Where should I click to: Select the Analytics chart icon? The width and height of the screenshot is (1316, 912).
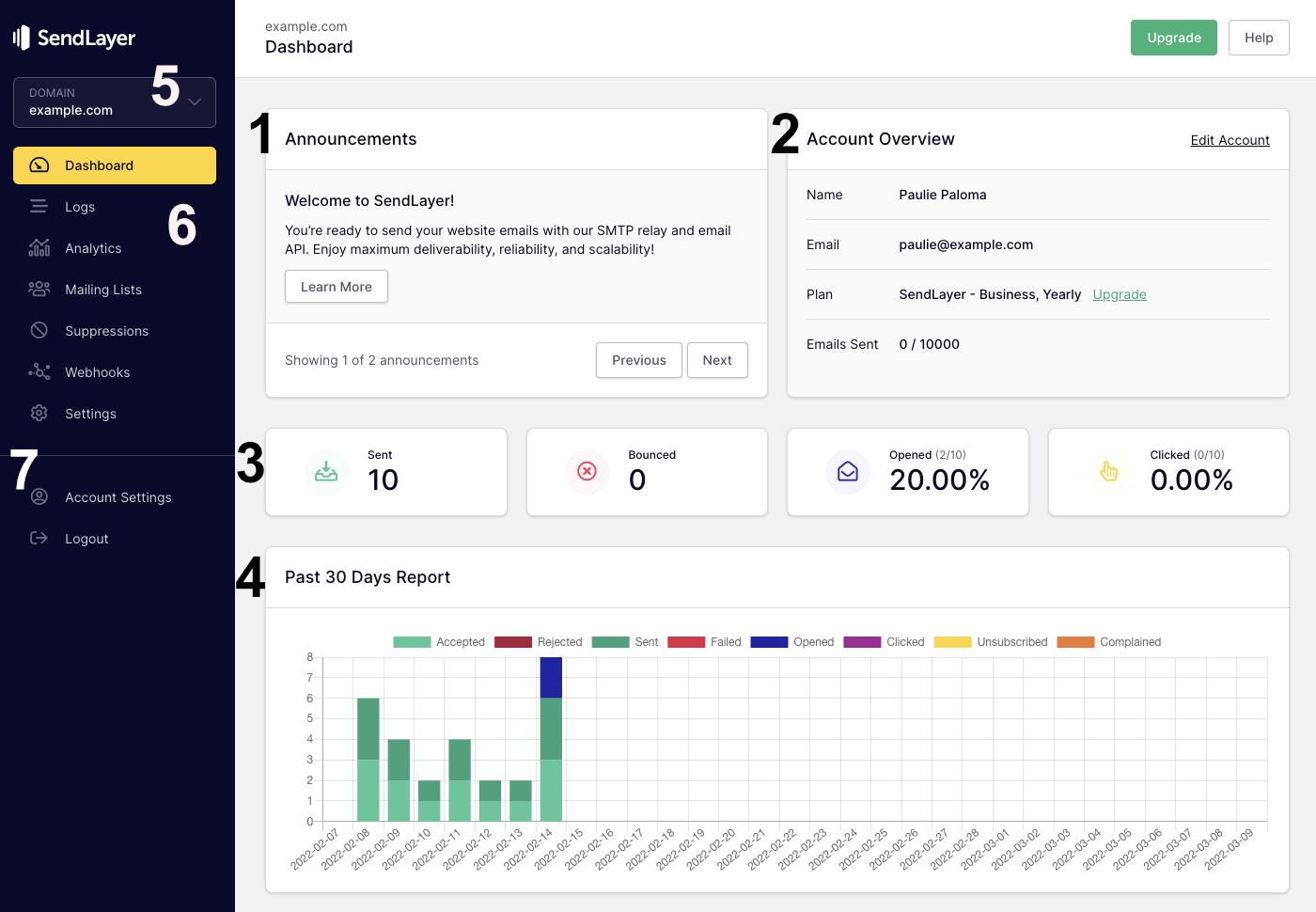[x=39, y=247]
